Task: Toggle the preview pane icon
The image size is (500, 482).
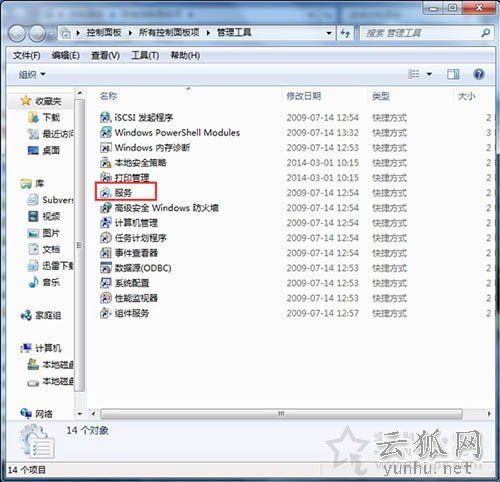Action: click(x=453, y=74)
